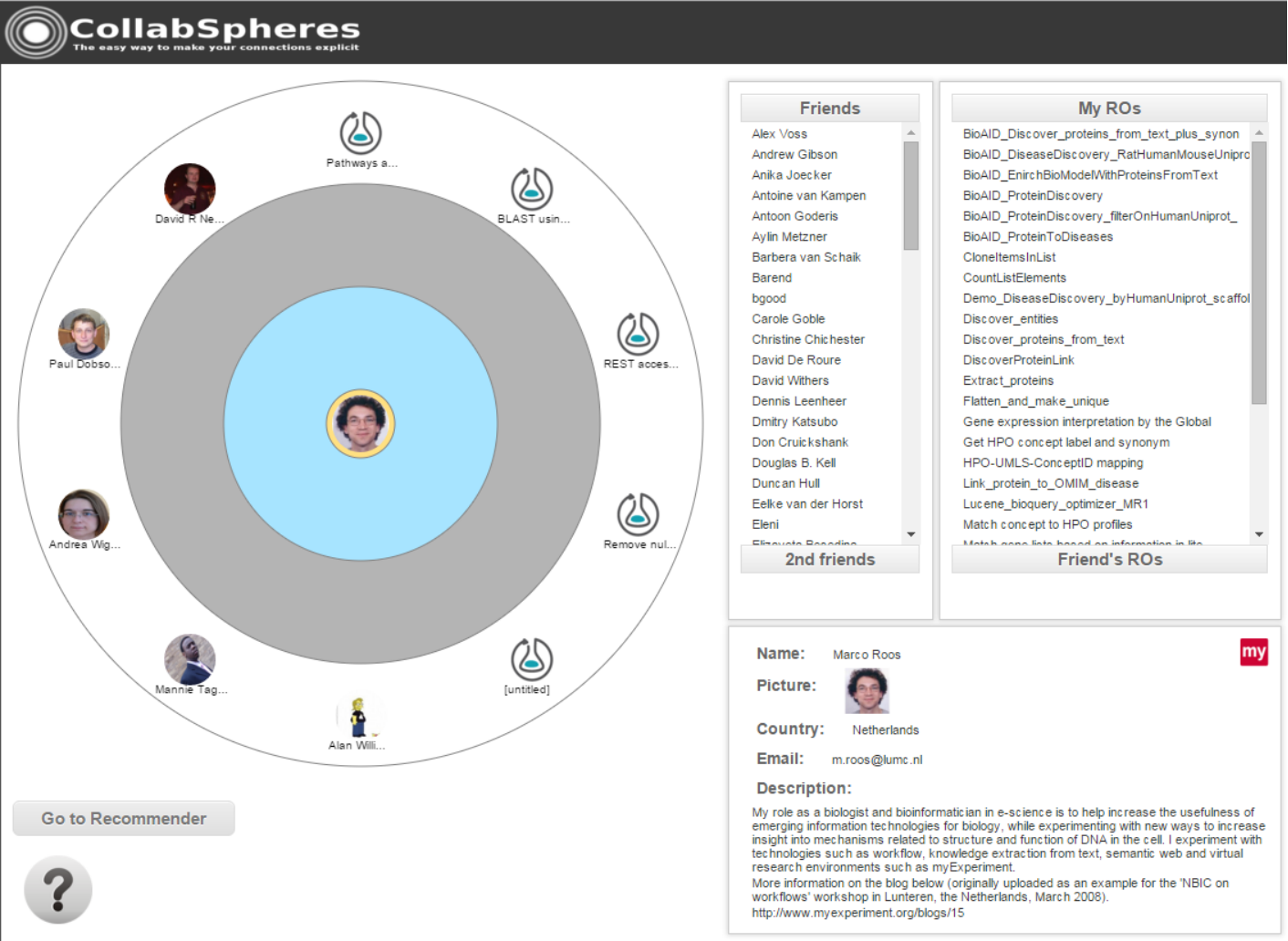Select the [untitled] flask icon
Image resolution: width=1288 pixels, height=941 pixels.
532,659
